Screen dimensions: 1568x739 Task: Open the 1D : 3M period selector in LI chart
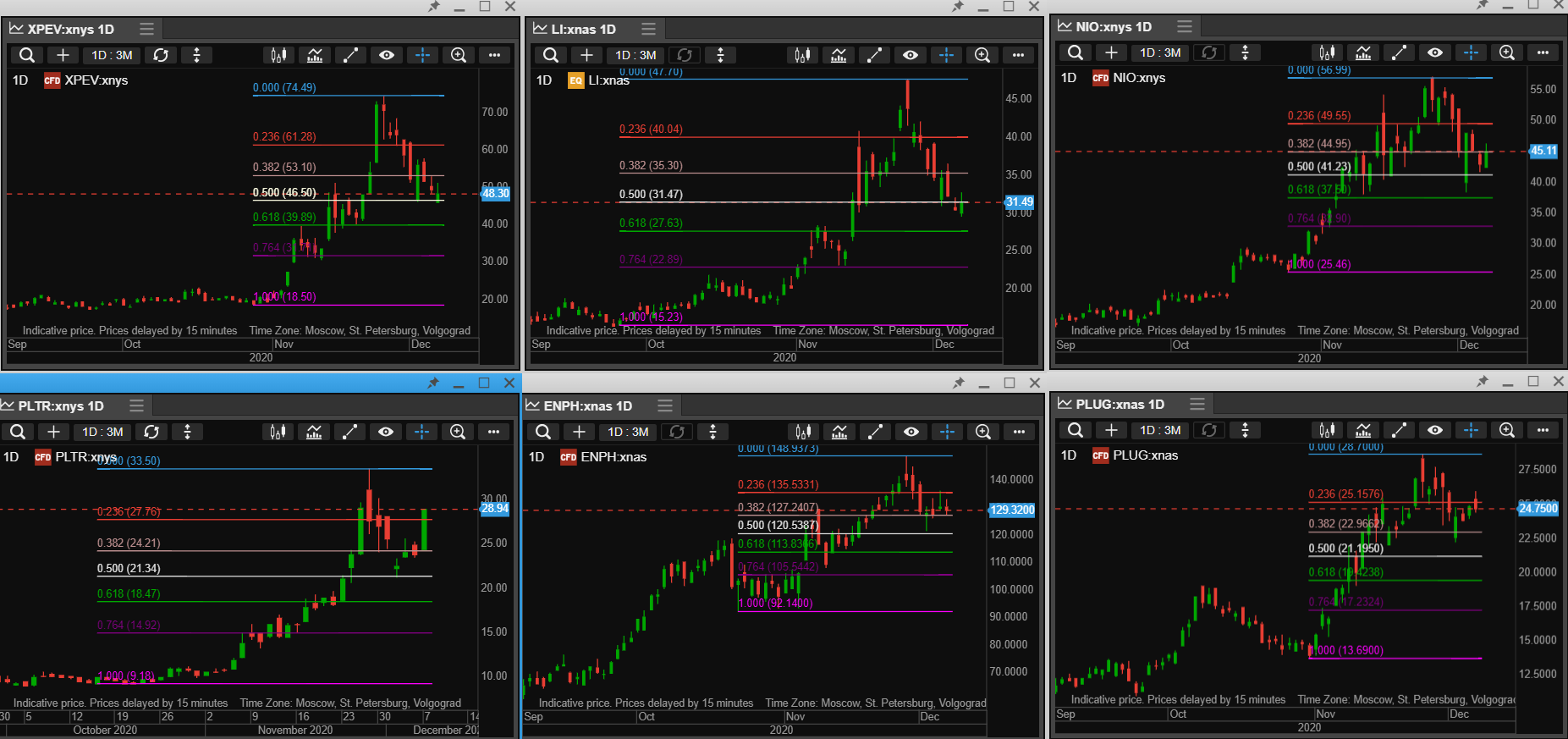pos(635,55)
